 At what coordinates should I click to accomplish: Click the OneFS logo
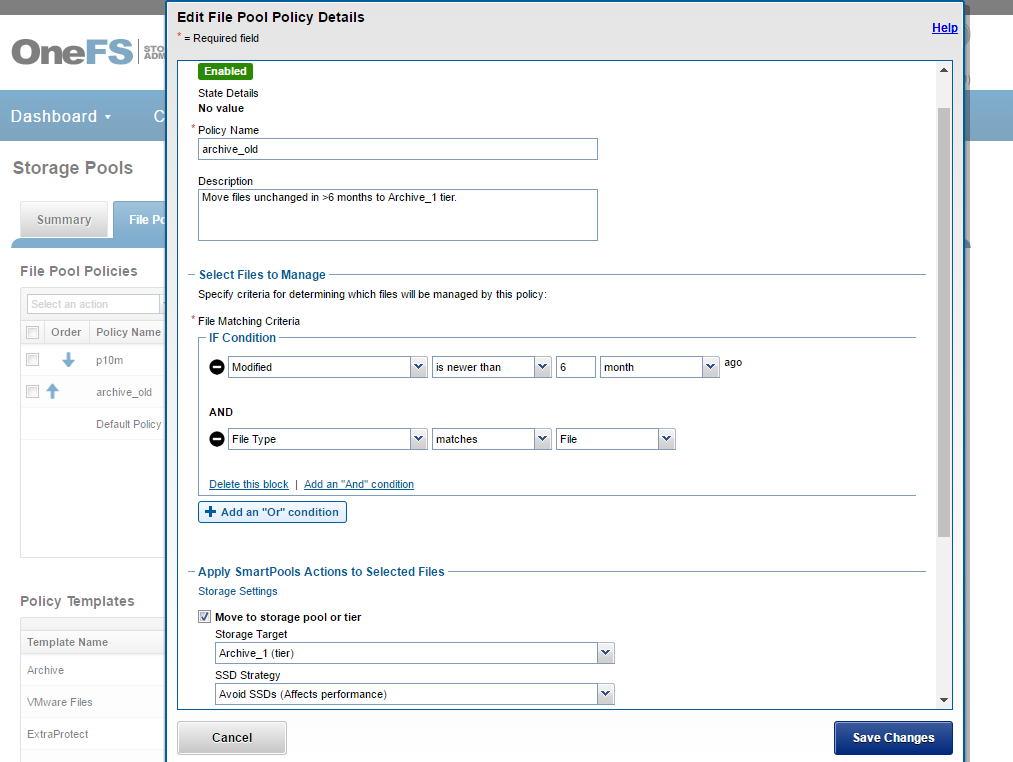point(70,50)
